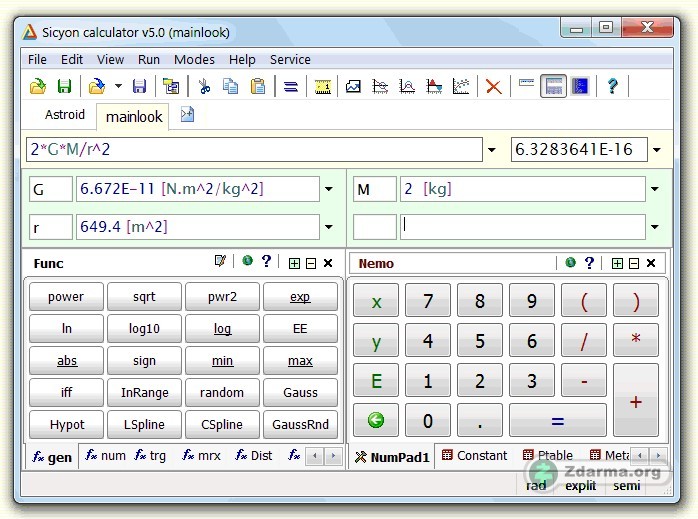Click the green floppy save icon

pos(65,86)
